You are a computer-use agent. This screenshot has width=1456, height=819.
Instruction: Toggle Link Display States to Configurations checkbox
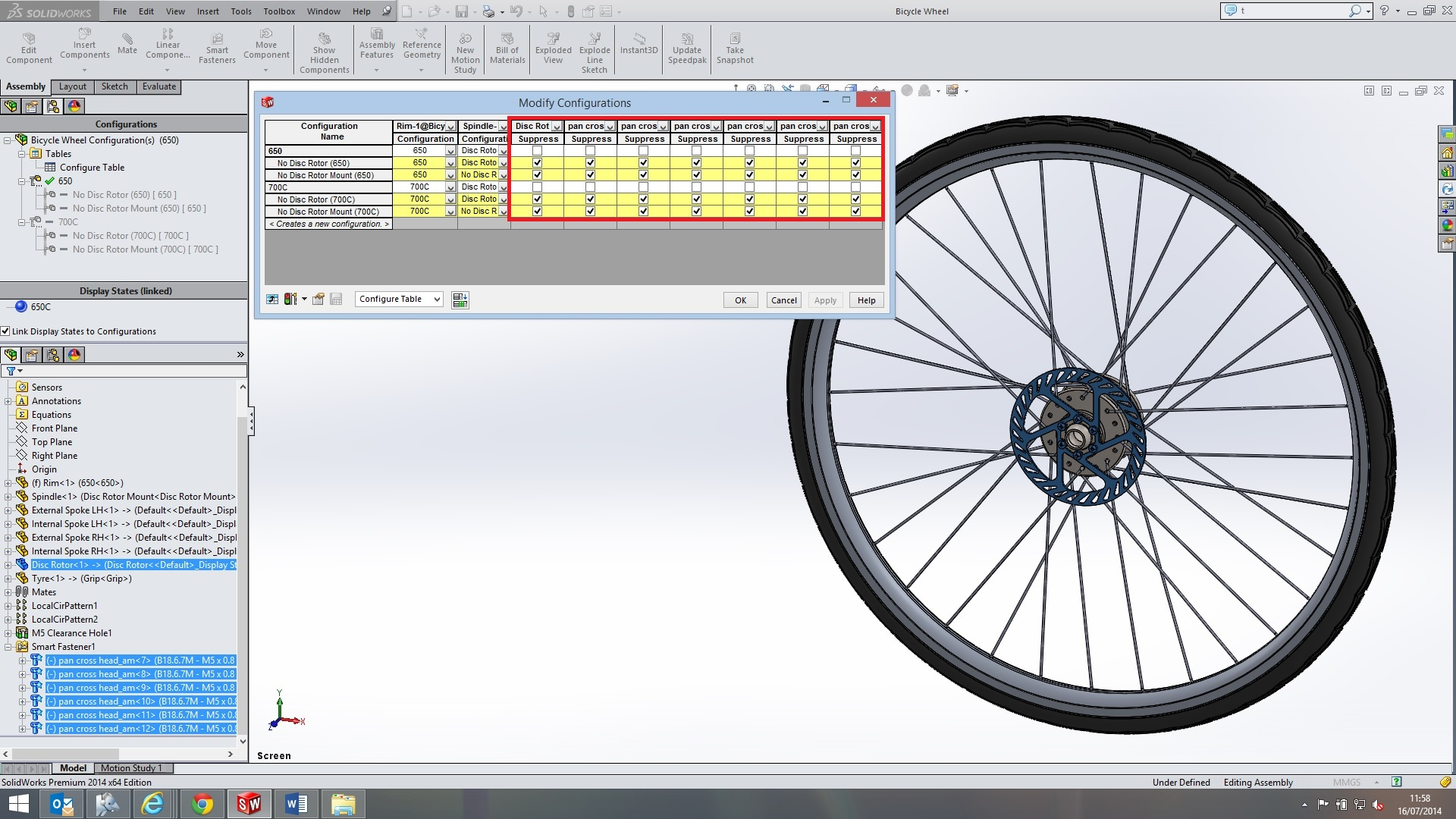click(5, 331)
